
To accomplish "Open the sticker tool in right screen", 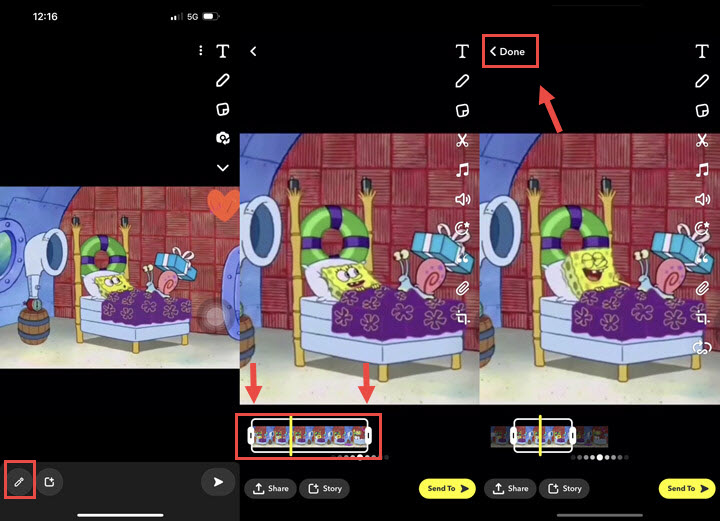I will [702, 111].
